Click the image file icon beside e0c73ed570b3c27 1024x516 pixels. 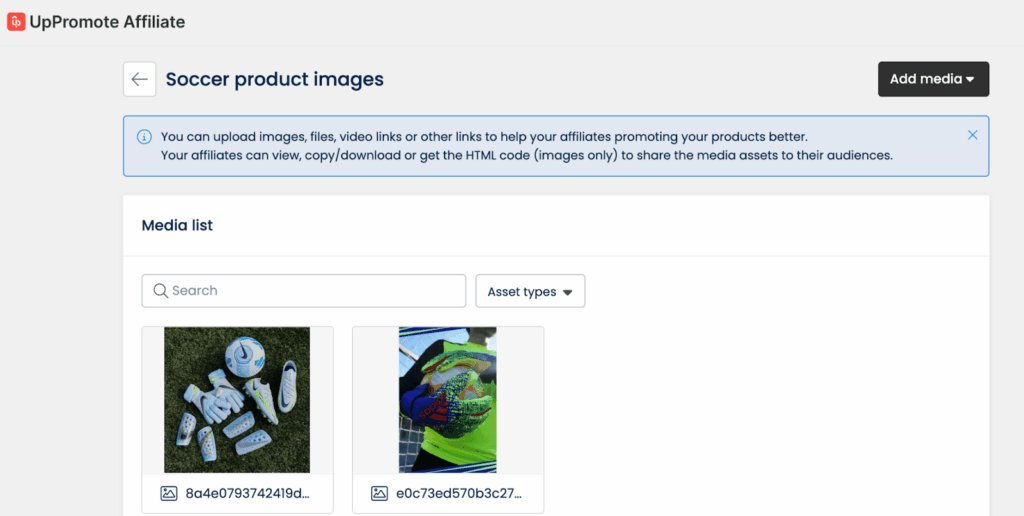coord(379,493)
